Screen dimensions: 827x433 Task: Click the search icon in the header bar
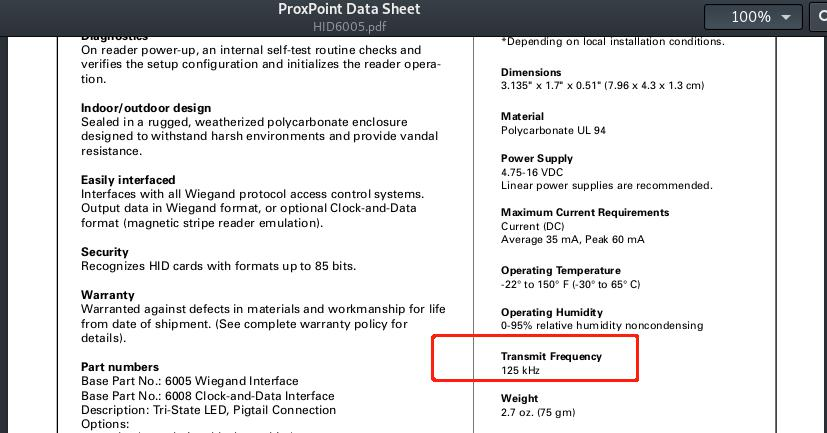click(x=819, y=17)
